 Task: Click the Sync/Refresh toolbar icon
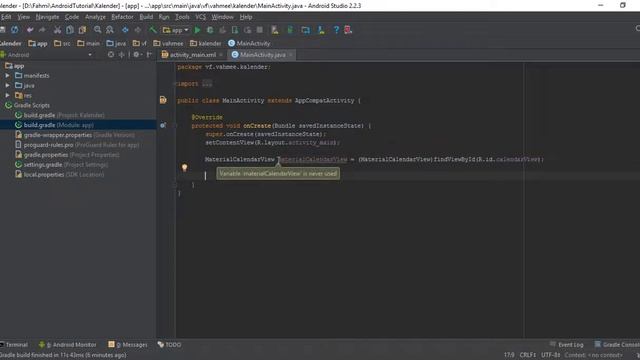coord(15,30)
